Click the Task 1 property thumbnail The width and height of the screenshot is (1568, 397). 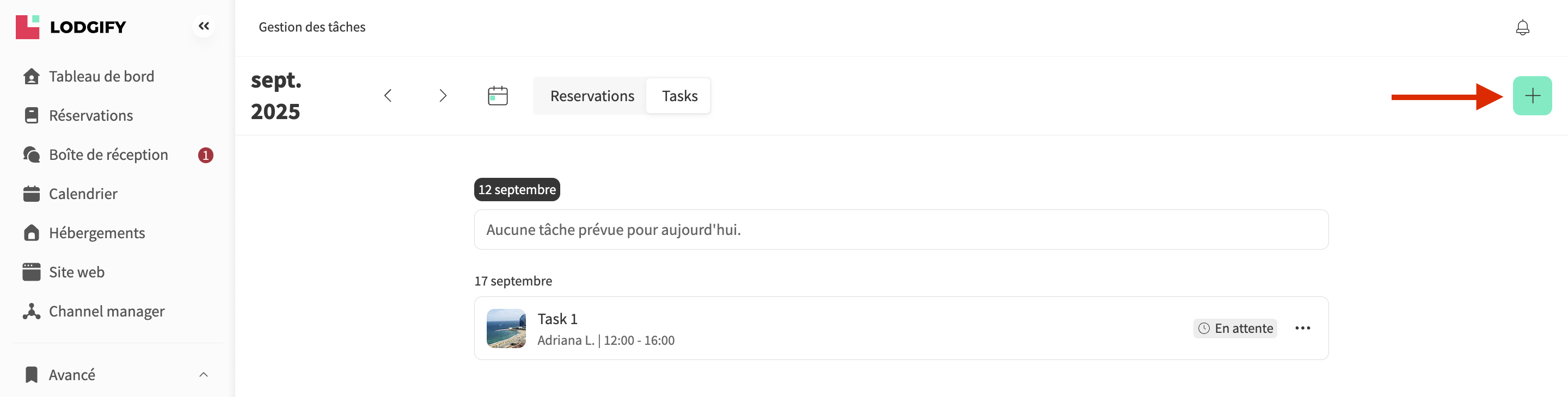[506, 328]
